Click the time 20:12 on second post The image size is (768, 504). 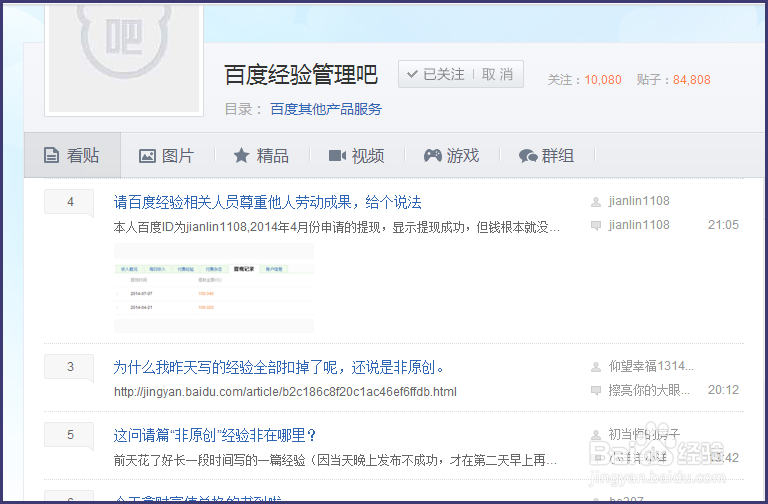click(723, 390)
